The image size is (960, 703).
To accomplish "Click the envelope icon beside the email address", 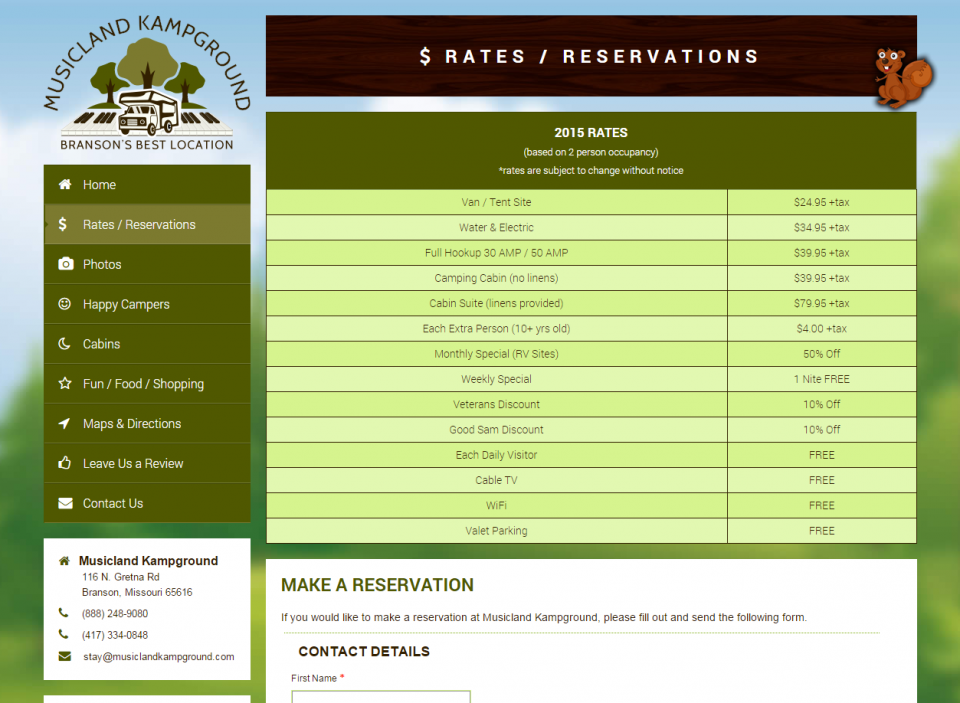I will point(64,656).
